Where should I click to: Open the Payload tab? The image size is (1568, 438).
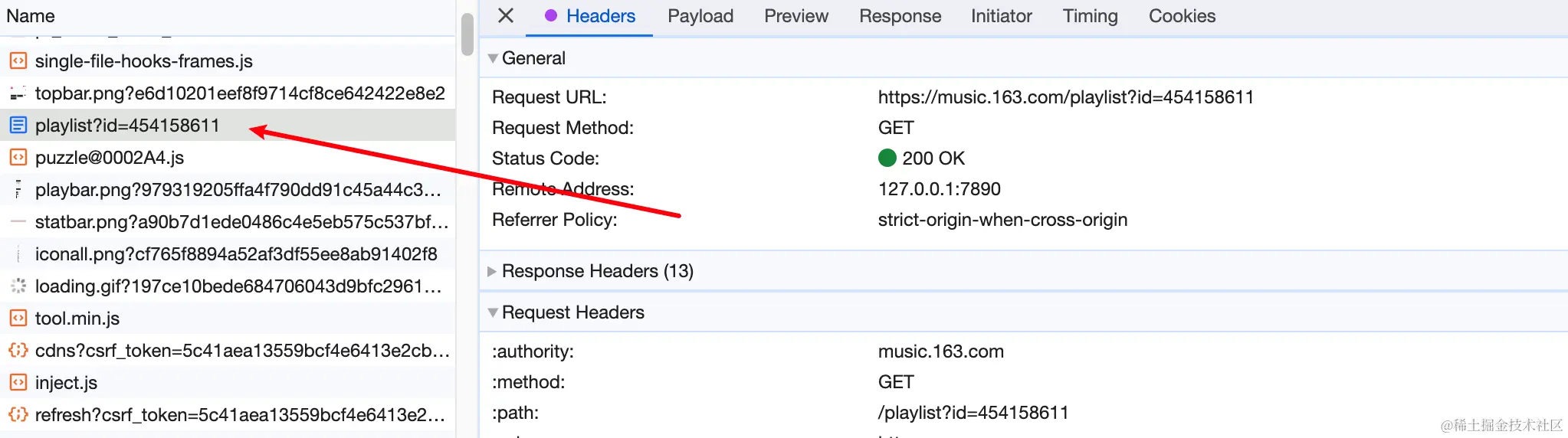pos(700,16)
